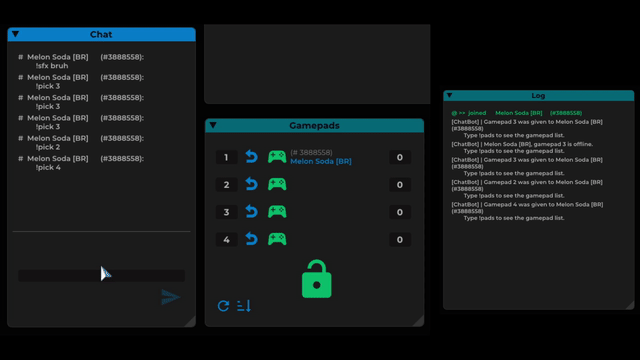Image resolution: width=640 pixels, height=360 pixels.
Task: Collapse the Log panel with its triangle
Action: point(449,95)
